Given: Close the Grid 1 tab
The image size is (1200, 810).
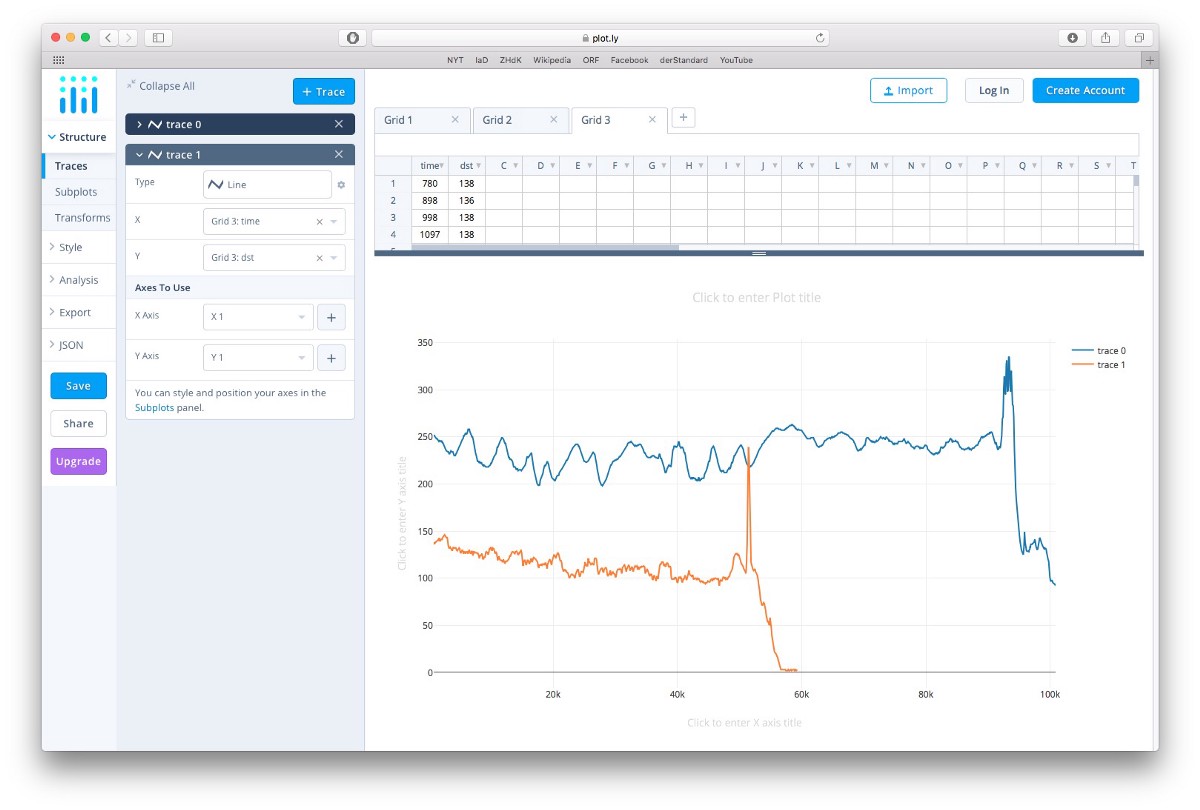Looking at the screenshot, I should click(455, 120).
